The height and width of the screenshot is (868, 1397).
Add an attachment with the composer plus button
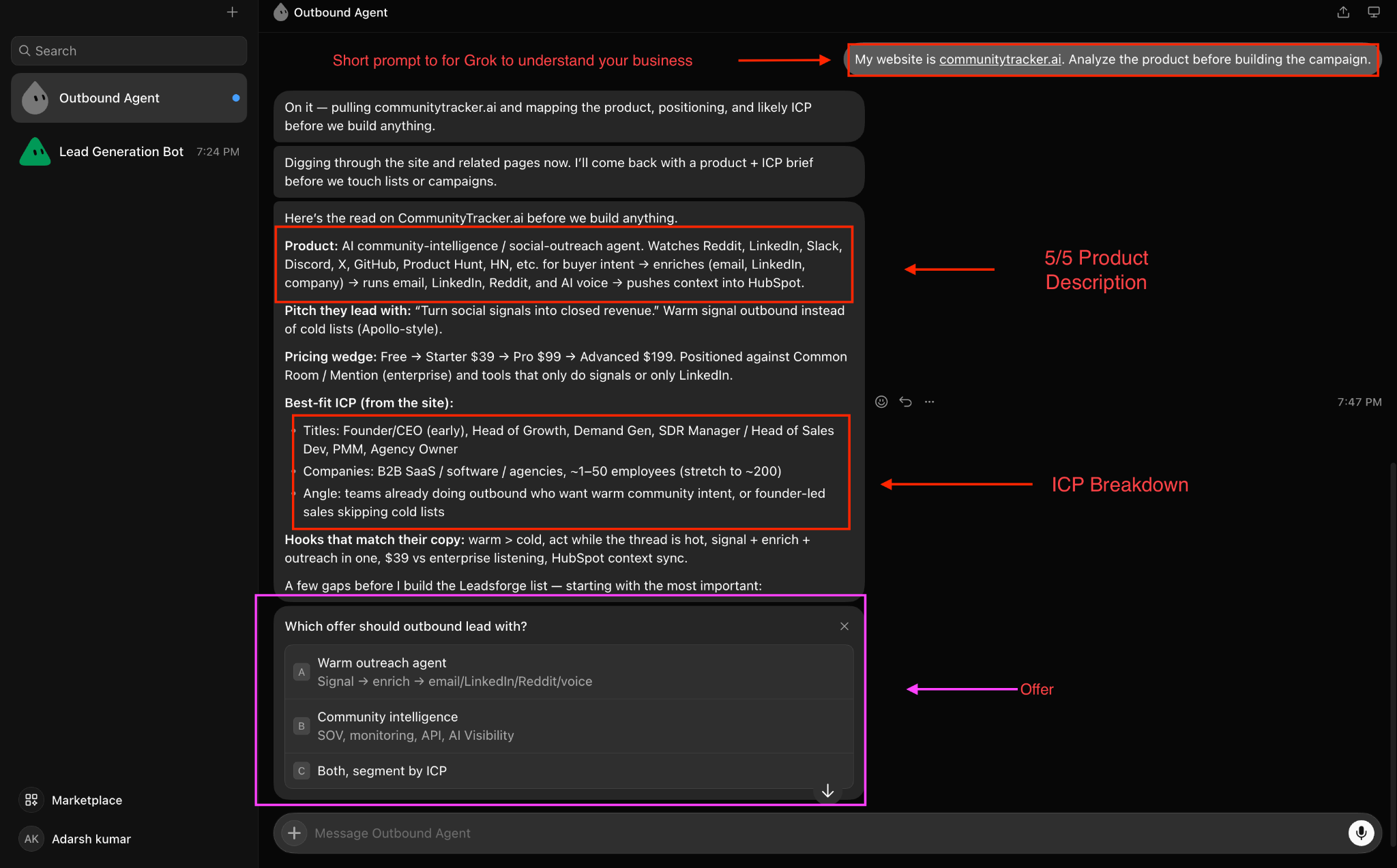pos(294,833)
